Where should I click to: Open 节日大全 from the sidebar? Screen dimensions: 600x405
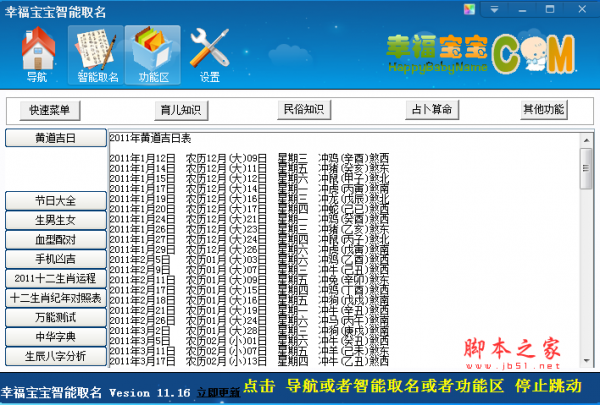(56, 201)
